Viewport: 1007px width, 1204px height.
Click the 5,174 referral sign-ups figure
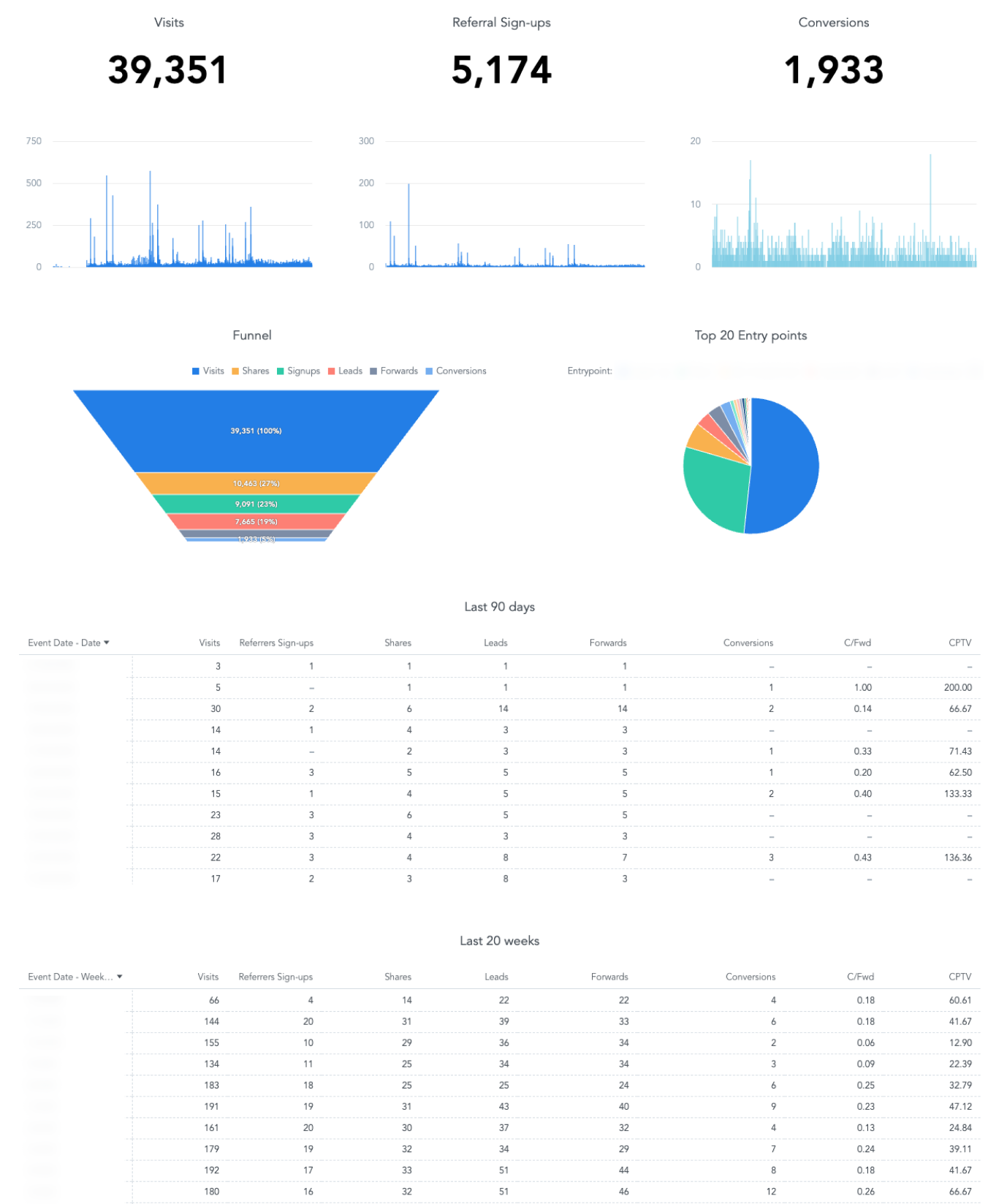[501, 70]
